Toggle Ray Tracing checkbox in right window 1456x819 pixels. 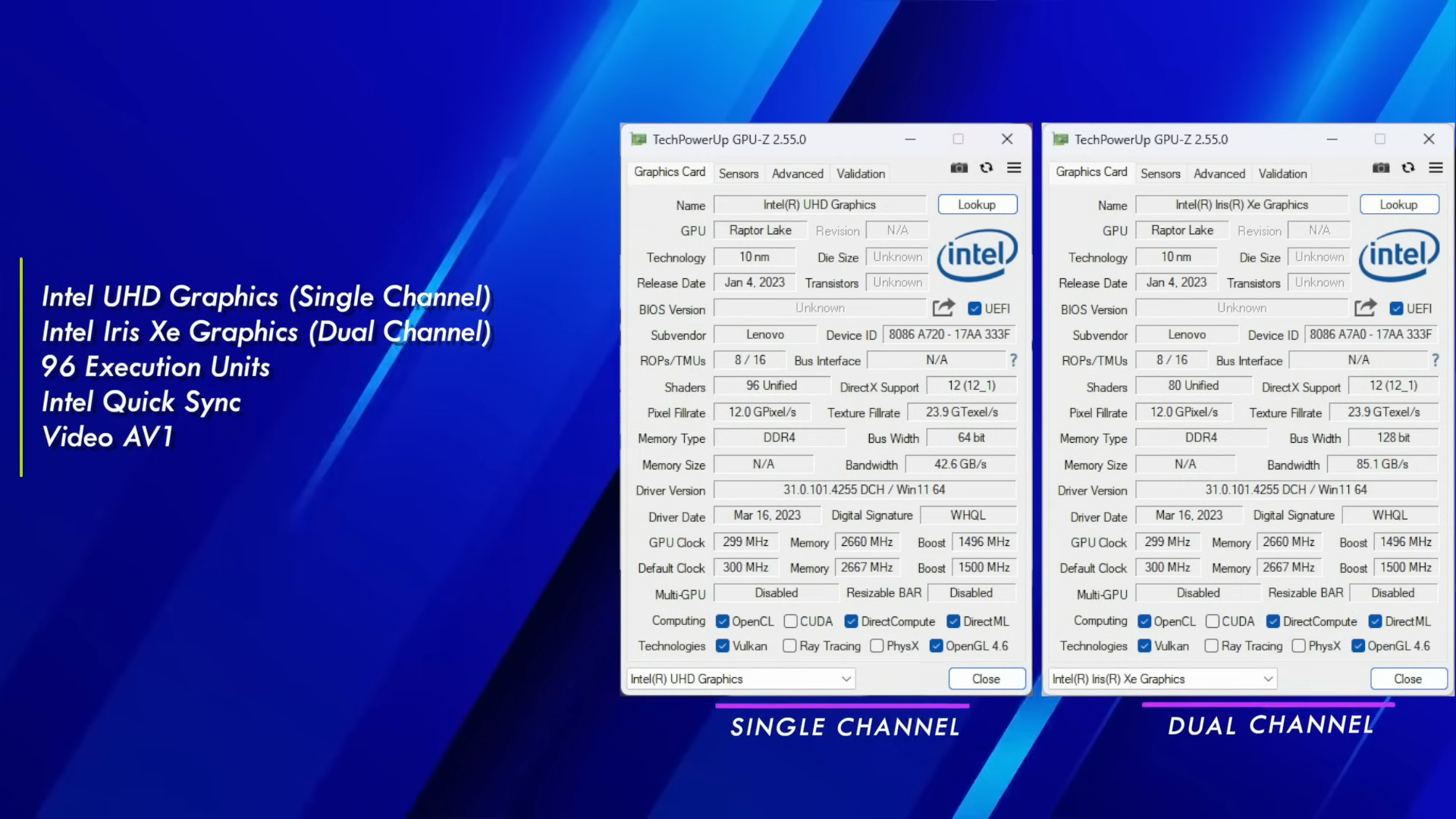pos(1212,646)
